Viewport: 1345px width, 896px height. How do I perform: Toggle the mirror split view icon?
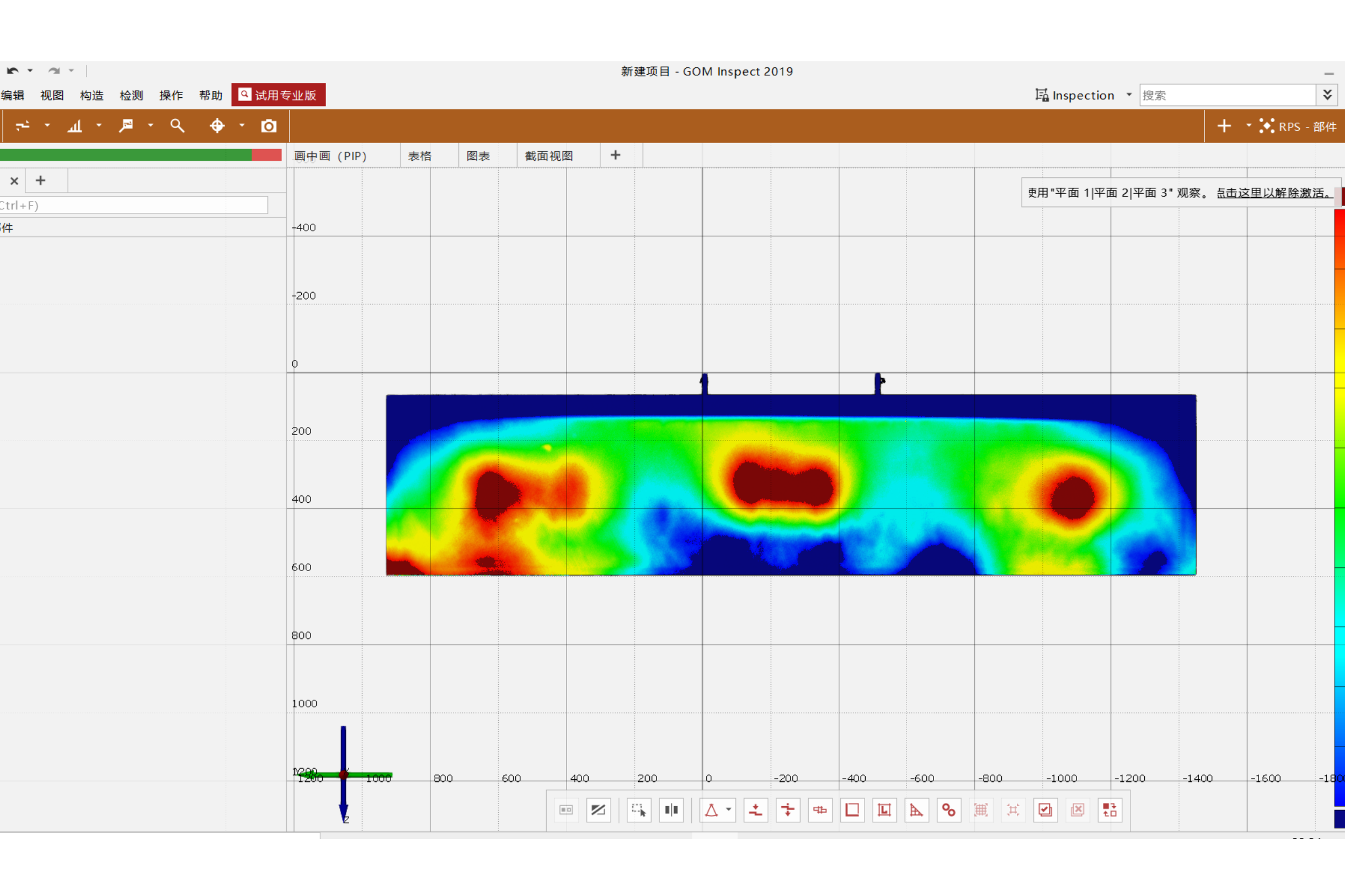coord(671,810)
